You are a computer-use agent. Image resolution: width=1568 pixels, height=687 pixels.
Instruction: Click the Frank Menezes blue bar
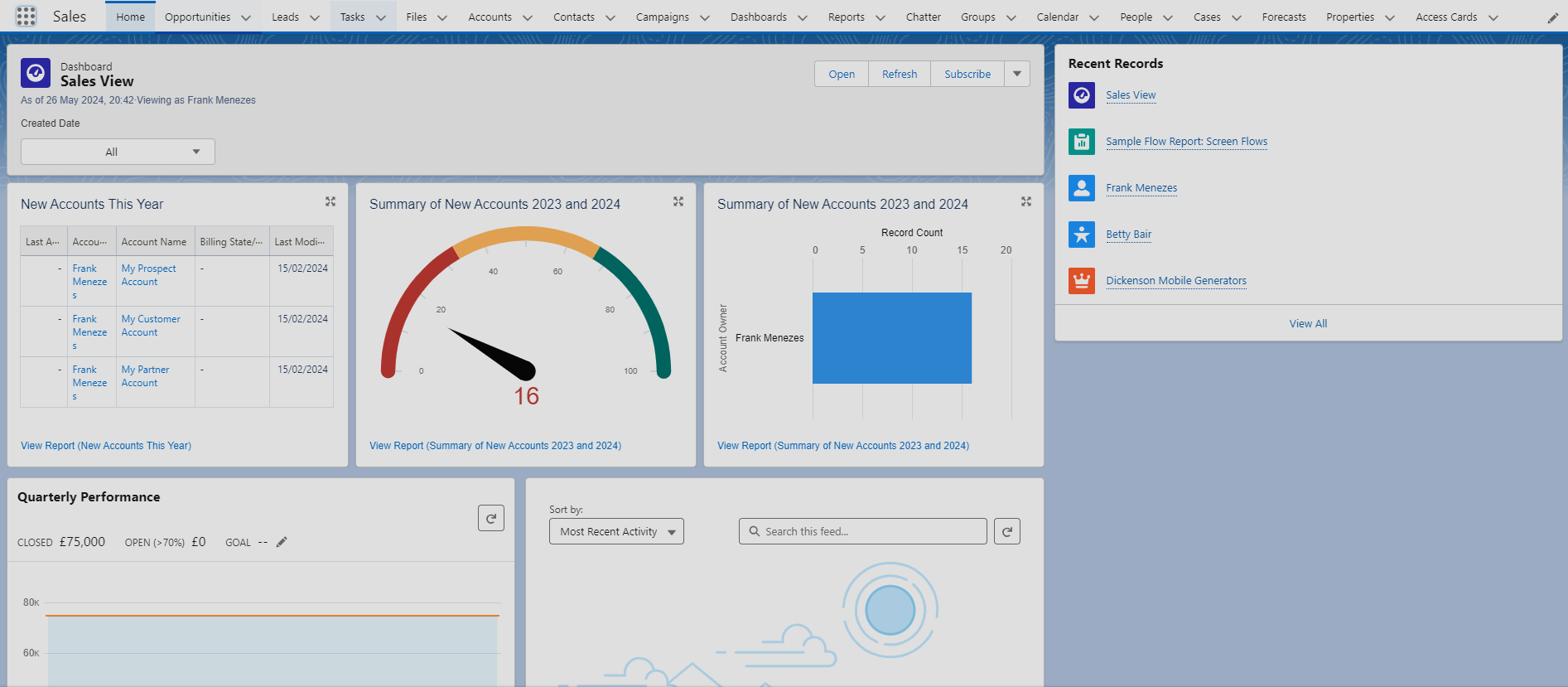892,338
